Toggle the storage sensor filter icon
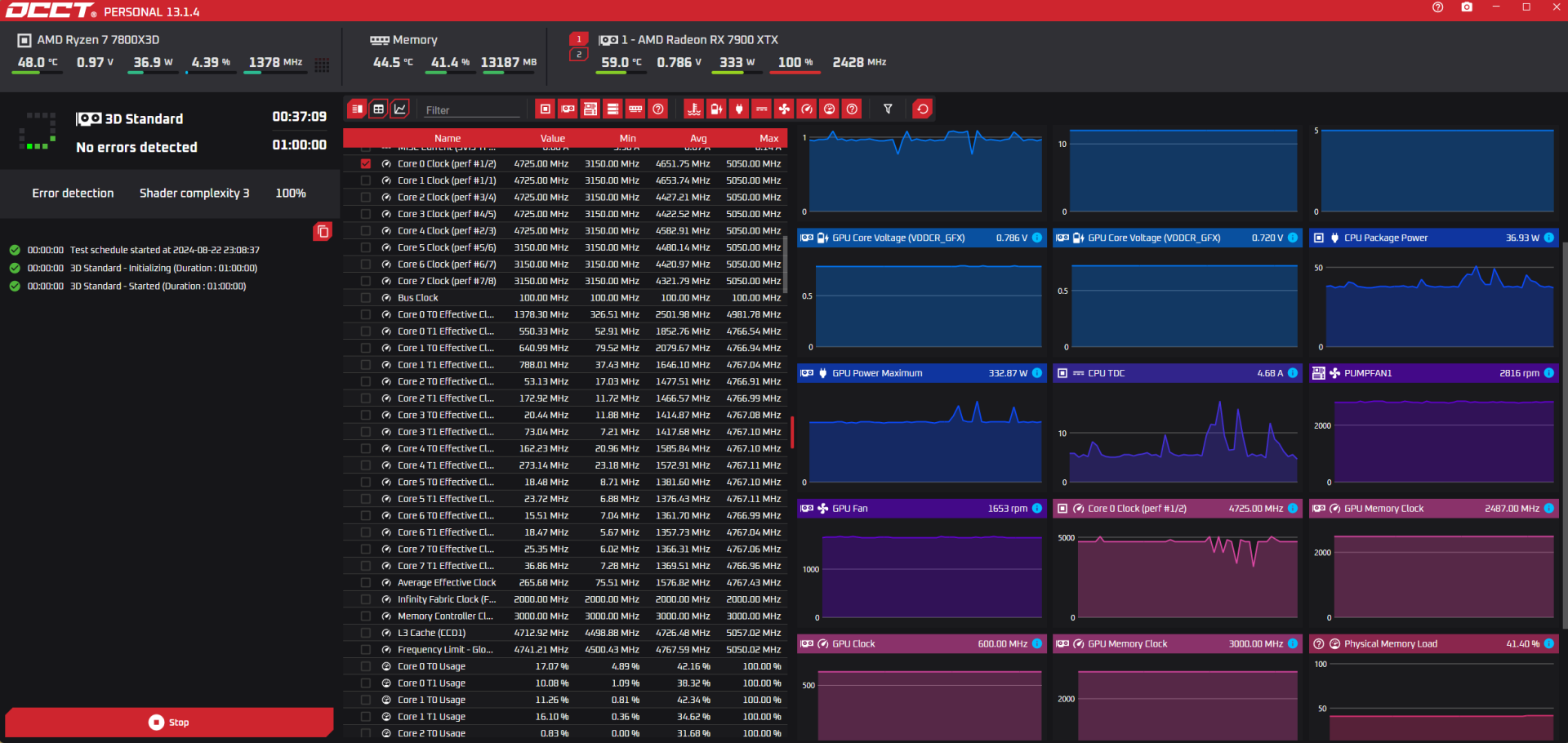 pos(612,109)
